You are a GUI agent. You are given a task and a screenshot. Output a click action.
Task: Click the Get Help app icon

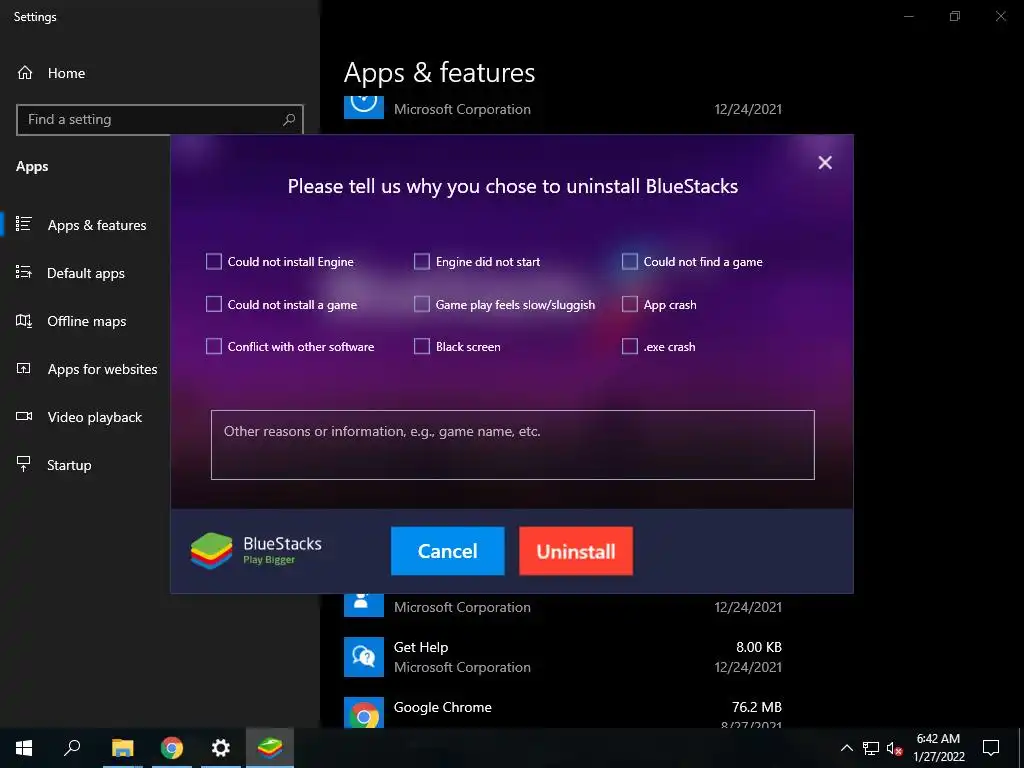[364, 657]
